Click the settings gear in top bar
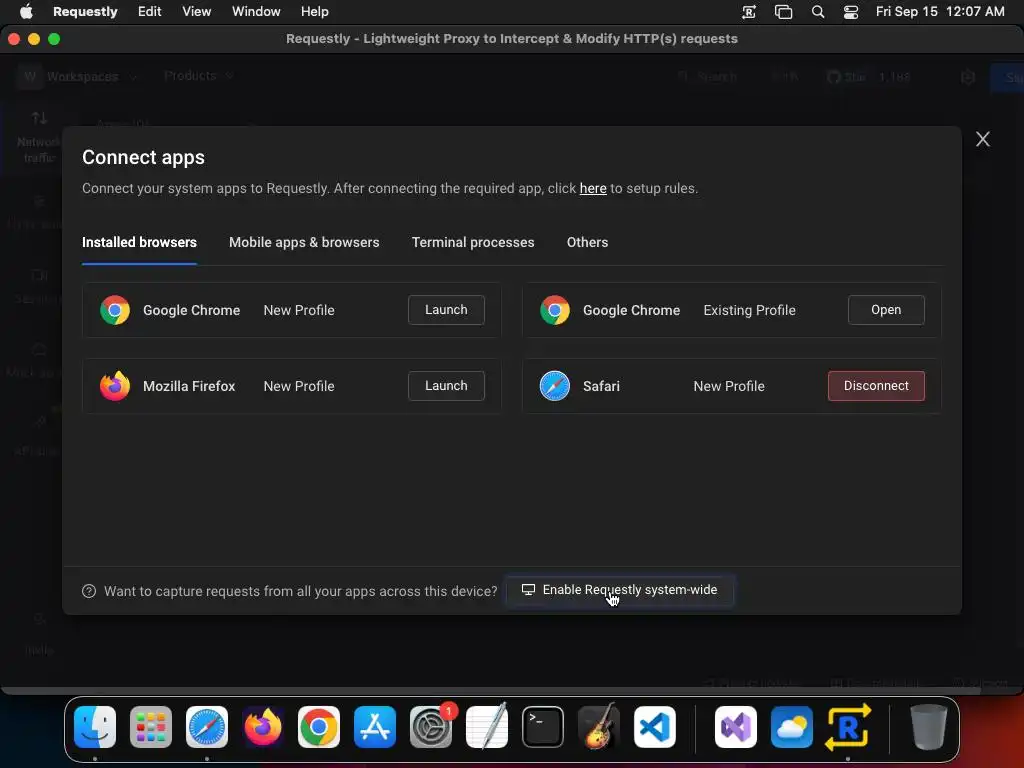Screen dimensions: 1024x768 pyautogui.click(x=968, y=77)
